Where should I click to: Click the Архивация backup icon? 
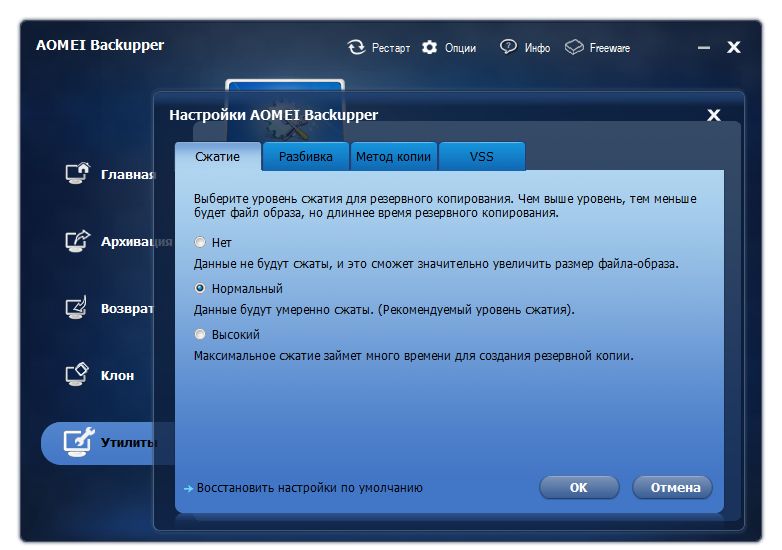[77, 240]
